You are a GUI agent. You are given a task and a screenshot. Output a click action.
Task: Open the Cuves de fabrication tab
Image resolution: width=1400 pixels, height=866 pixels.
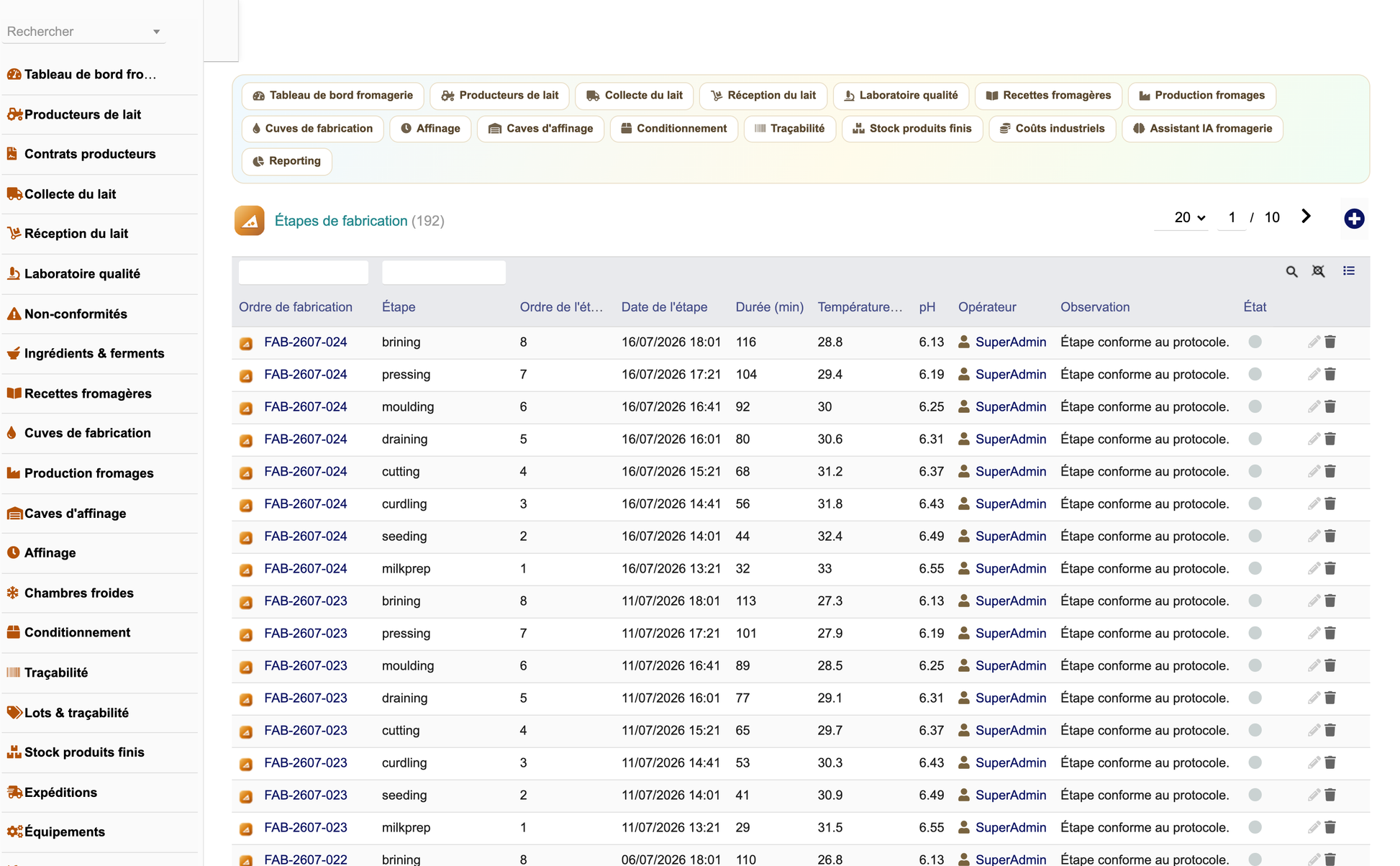coord(313,129)
